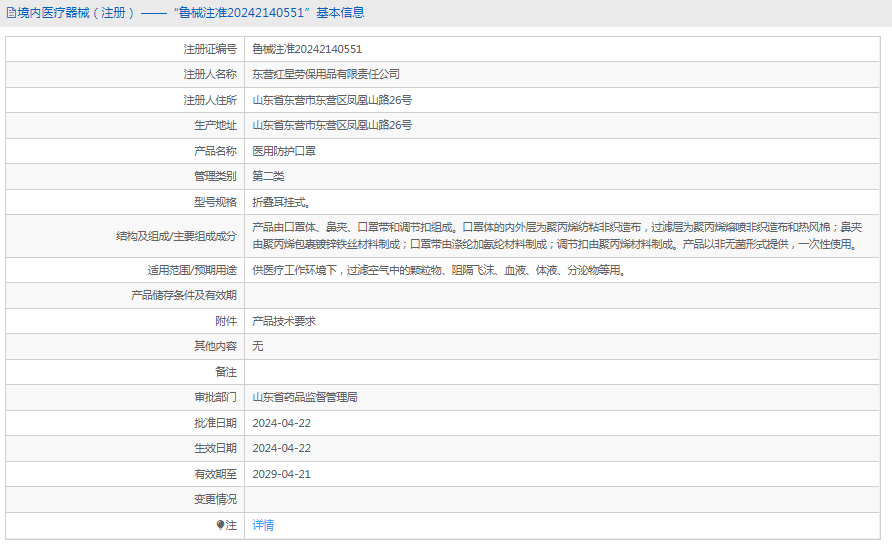Click the 结构及组成/主要组成成分 label
Viewport: 892px width, 549px height.
click(176, 236)
